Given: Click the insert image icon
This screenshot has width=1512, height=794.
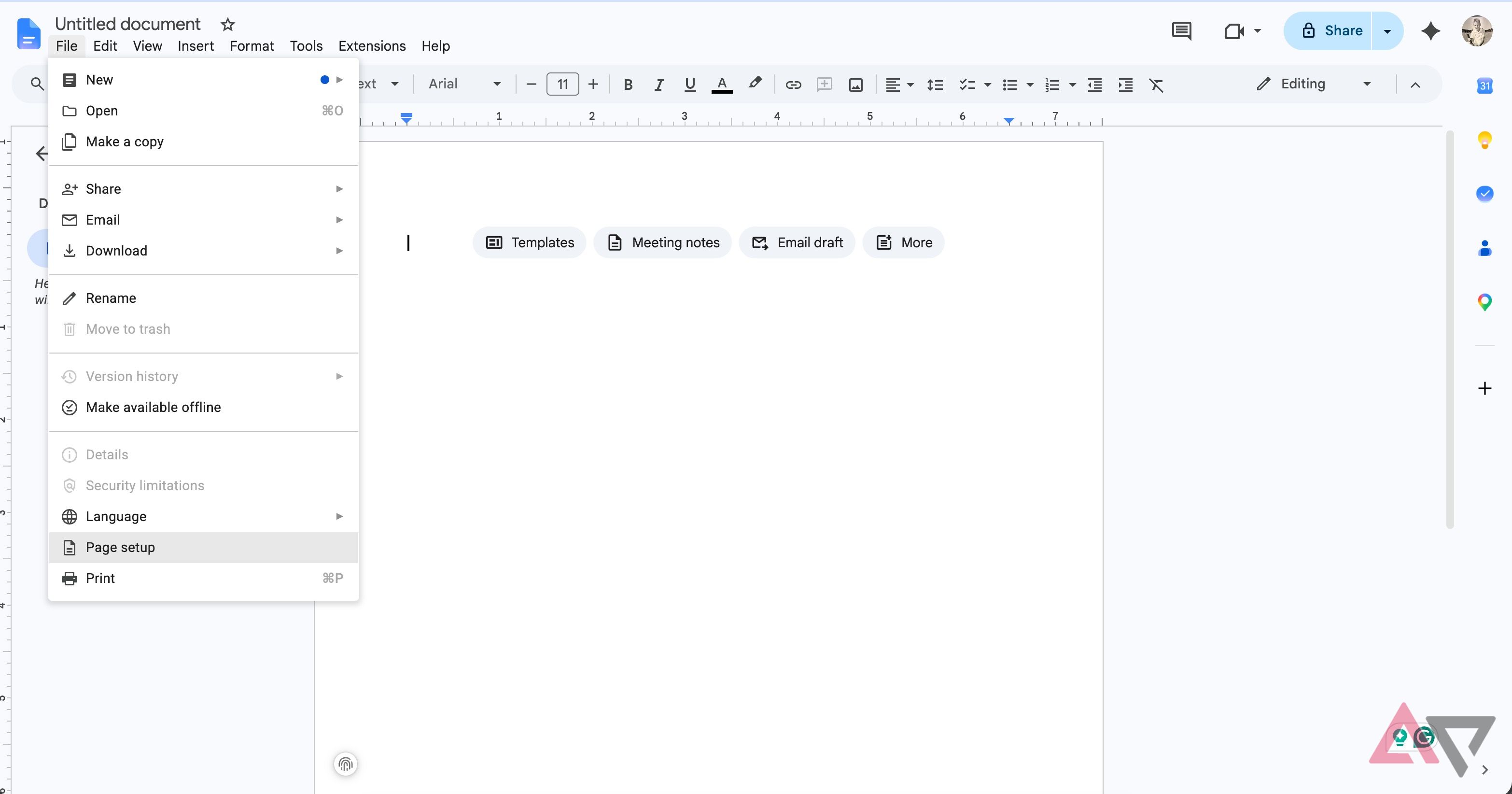Looking at the screenshot, I should [856, 85].
